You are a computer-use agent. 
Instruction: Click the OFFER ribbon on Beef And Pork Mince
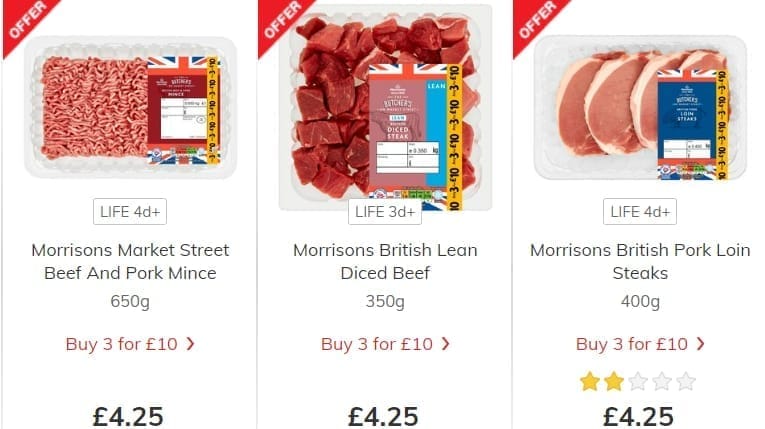click(25, 22)
